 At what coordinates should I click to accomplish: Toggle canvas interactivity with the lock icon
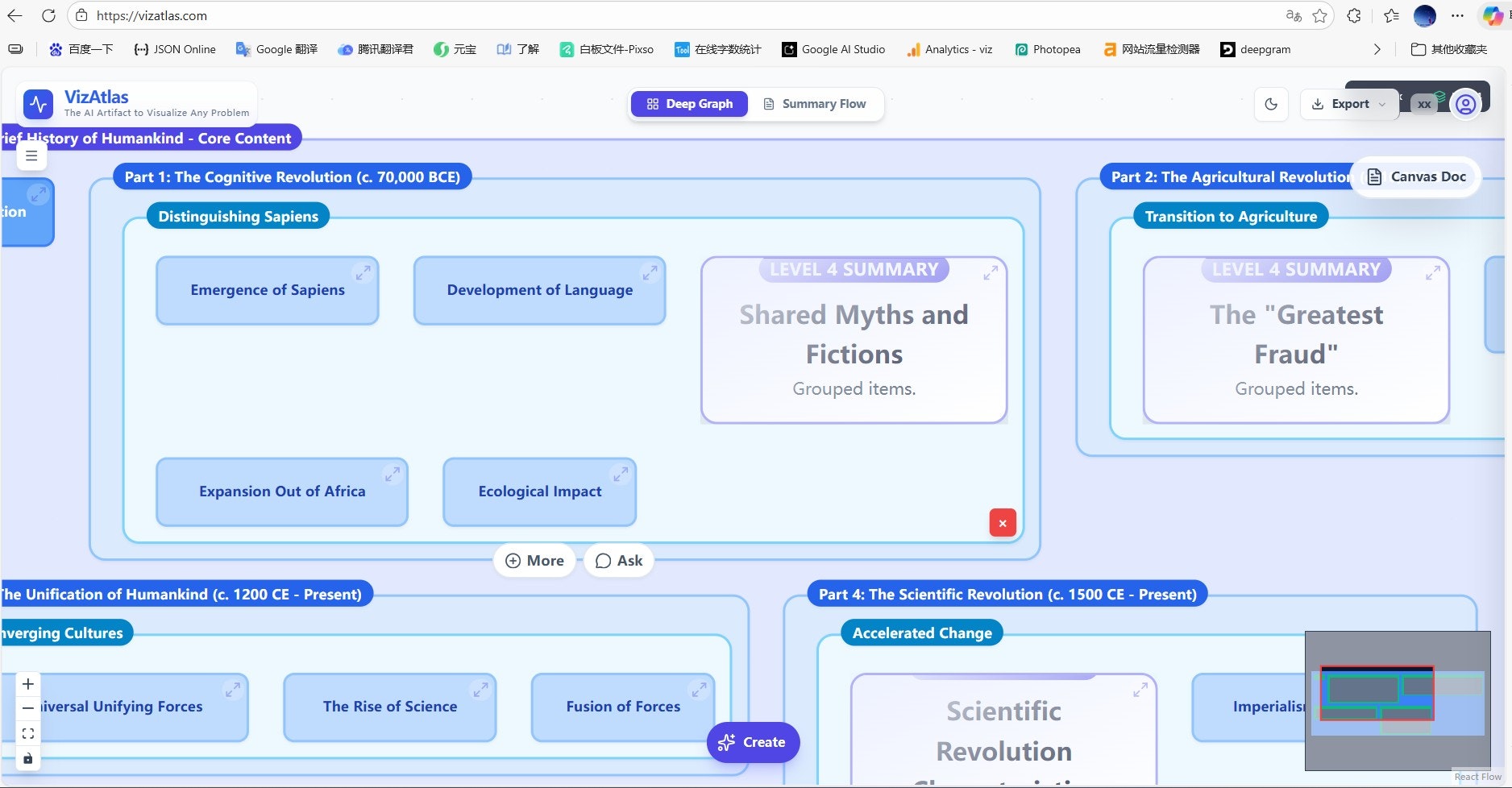(27, 758)
